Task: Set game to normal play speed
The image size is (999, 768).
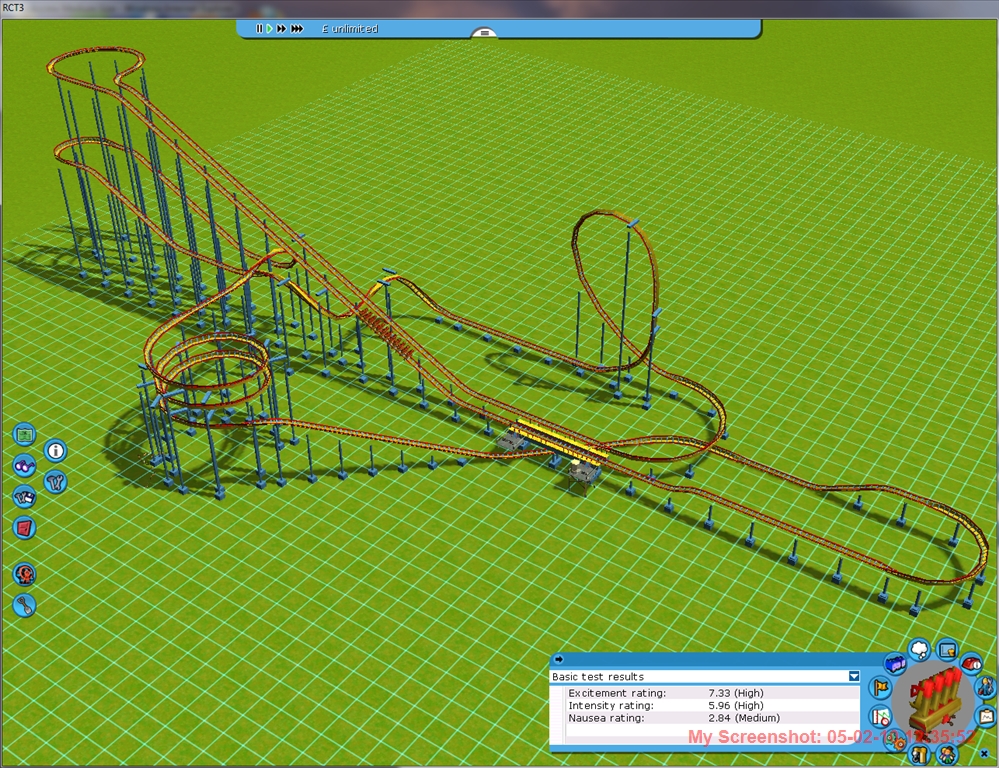Action: tap(269, 29)
